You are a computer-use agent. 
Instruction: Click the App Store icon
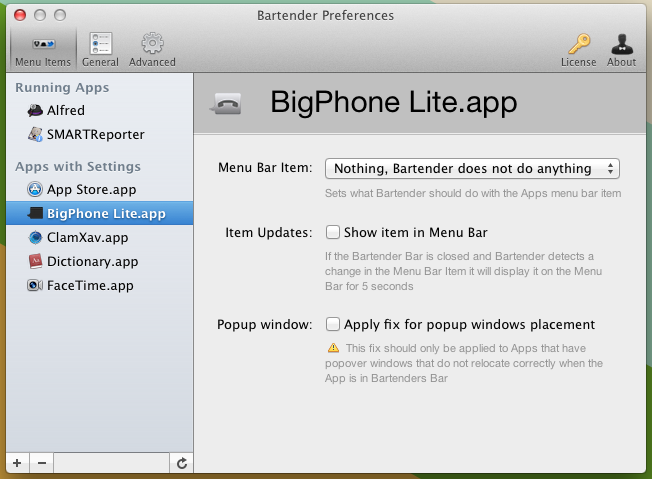[x=35, y=189]
